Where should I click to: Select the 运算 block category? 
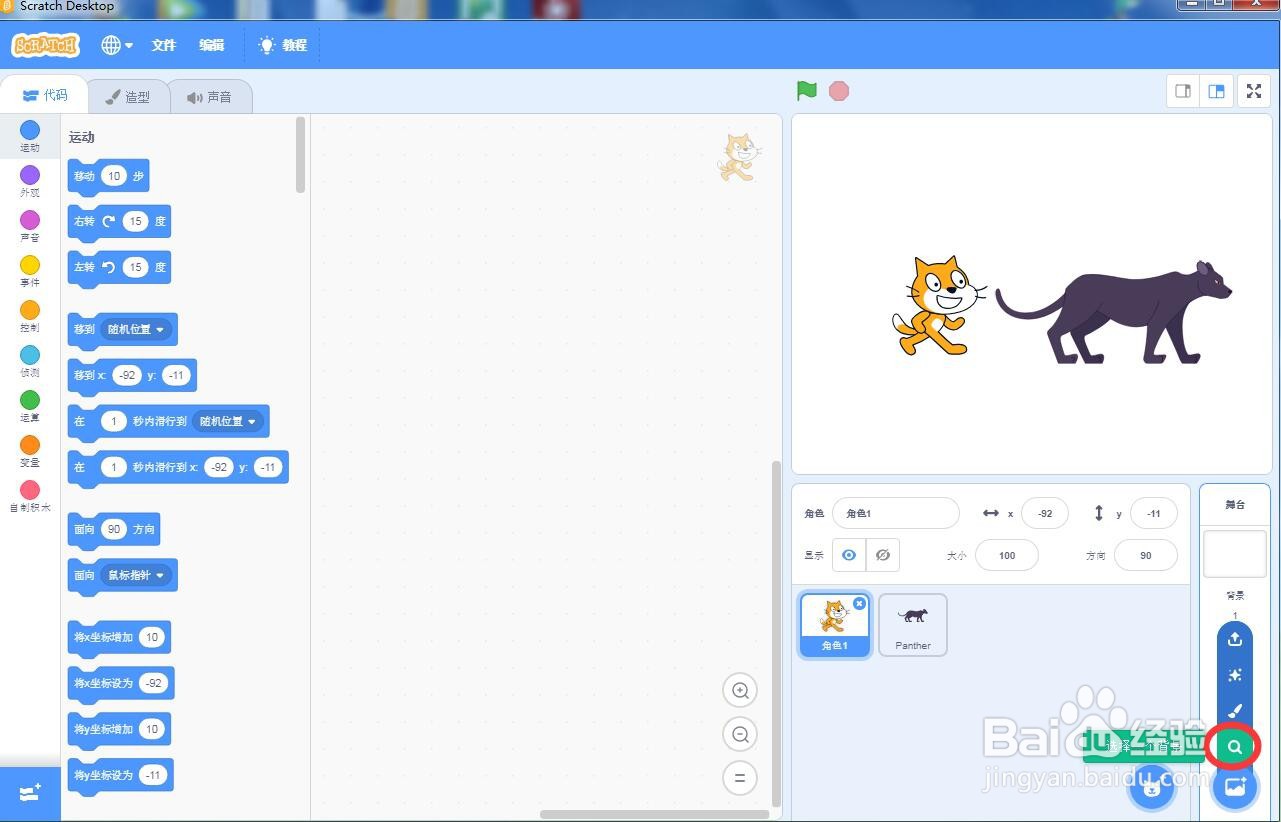(30, 407)
